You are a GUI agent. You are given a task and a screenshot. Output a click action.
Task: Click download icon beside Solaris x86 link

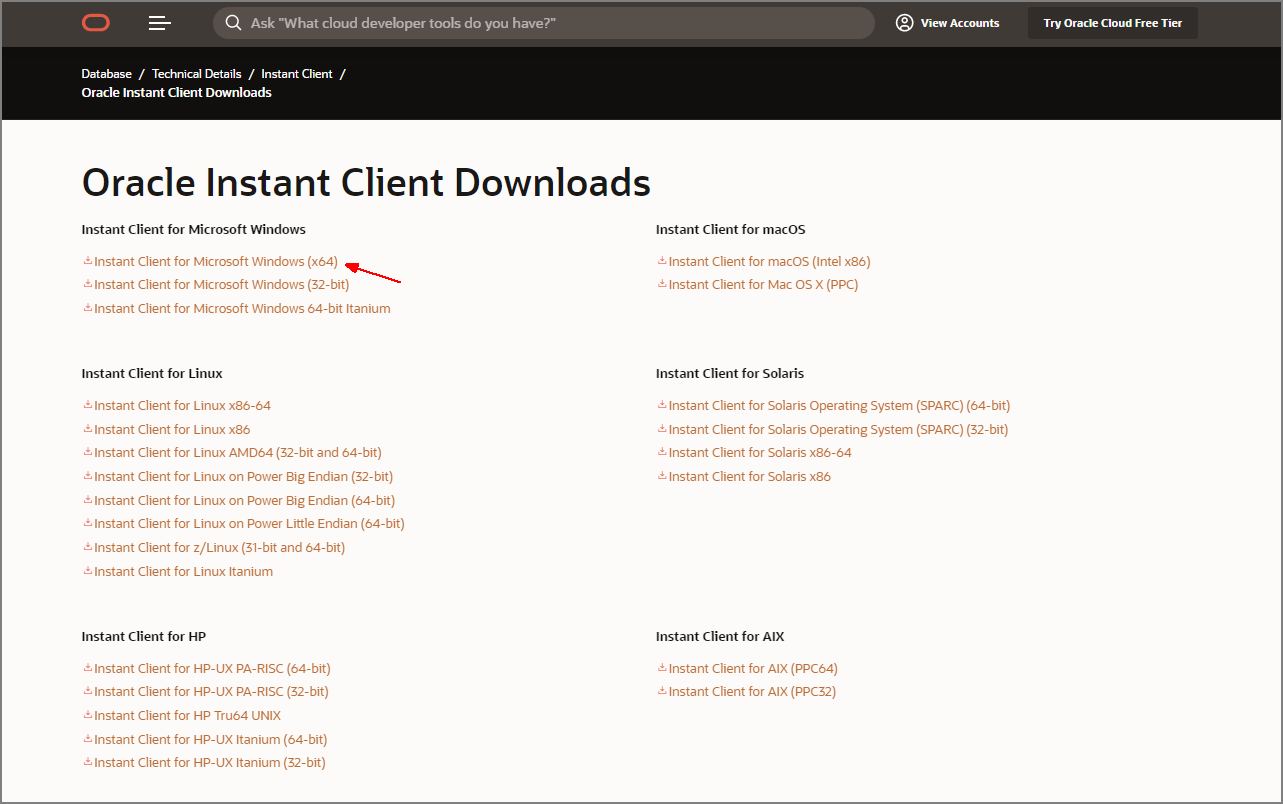[x=661, y=476]
